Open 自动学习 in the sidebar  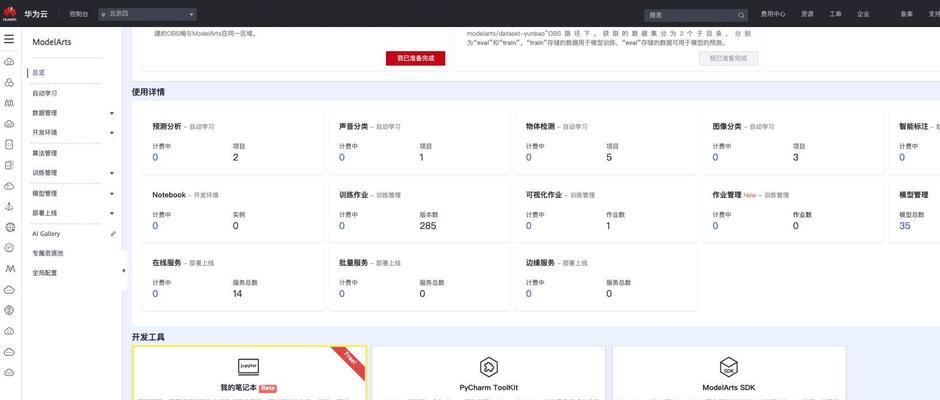45,94
